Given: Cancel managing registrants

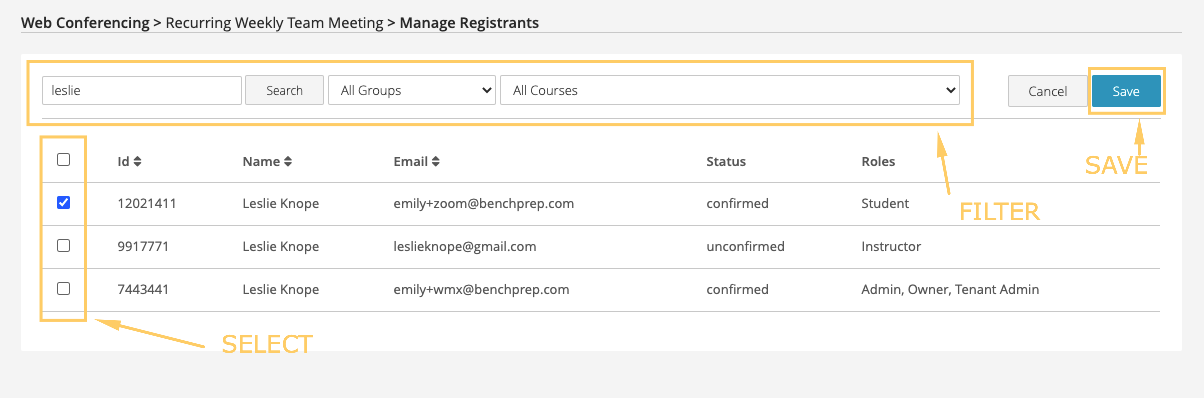Looking at the screenshot, I should [1047, 91].
